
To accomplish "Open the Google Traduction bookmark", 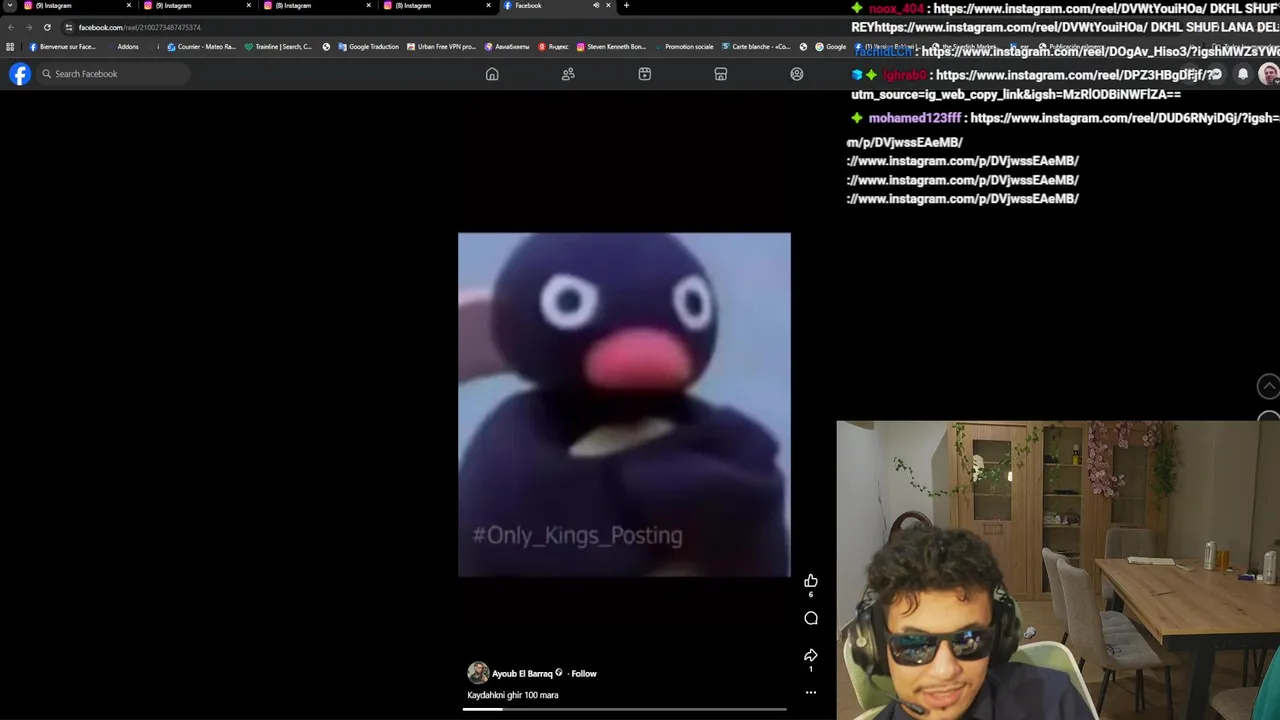I will point(368,47).
